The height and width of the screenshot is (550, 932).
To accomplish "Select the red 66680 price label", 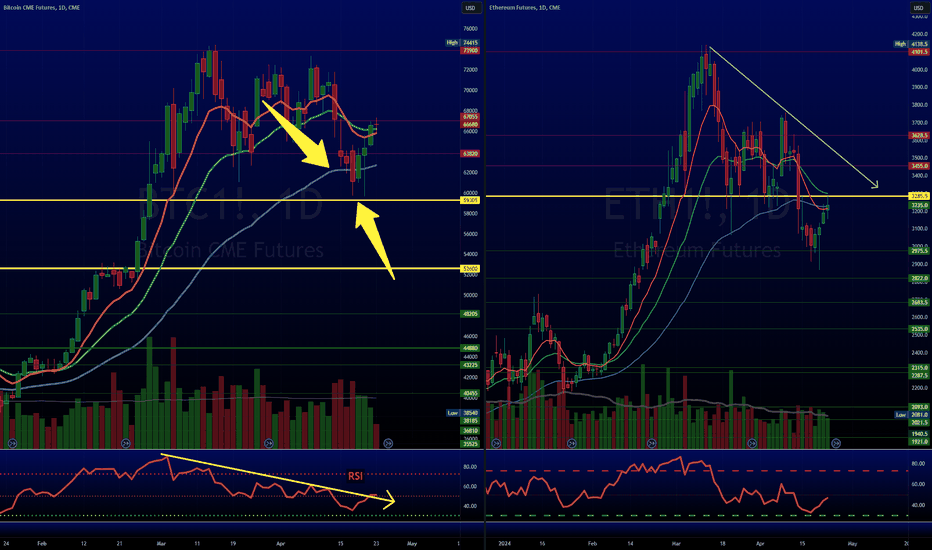I will [x=470, y=124].
